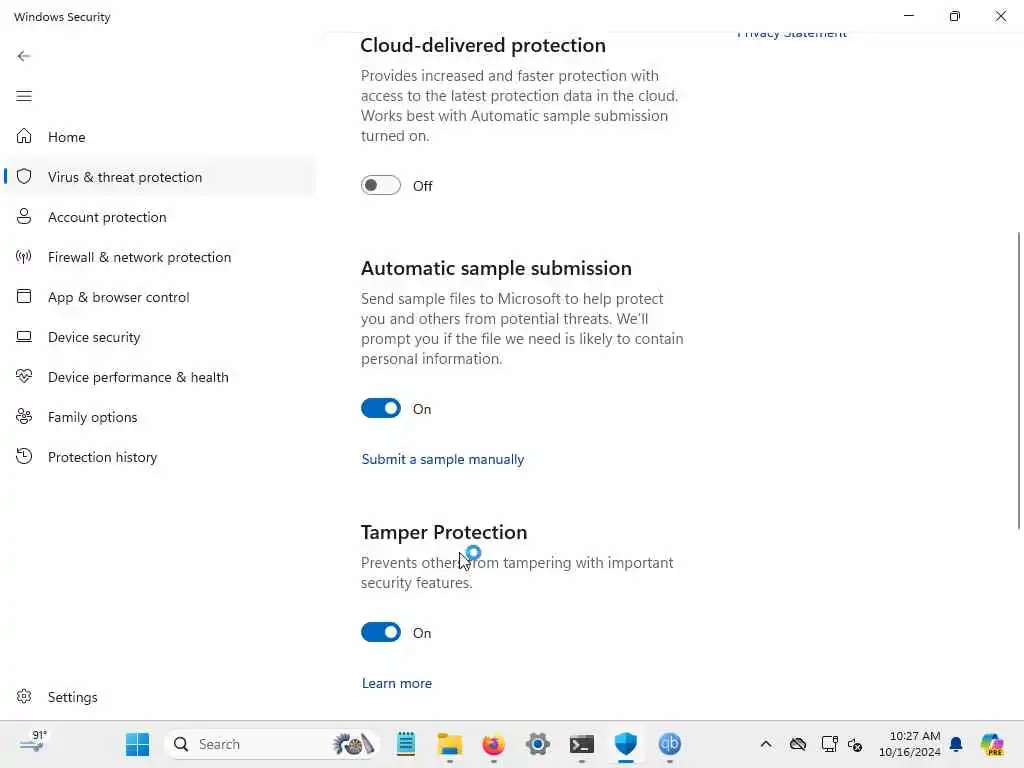Restore down the Windows Security window
The image size is (1024, 768).
(x=955, y=16)
